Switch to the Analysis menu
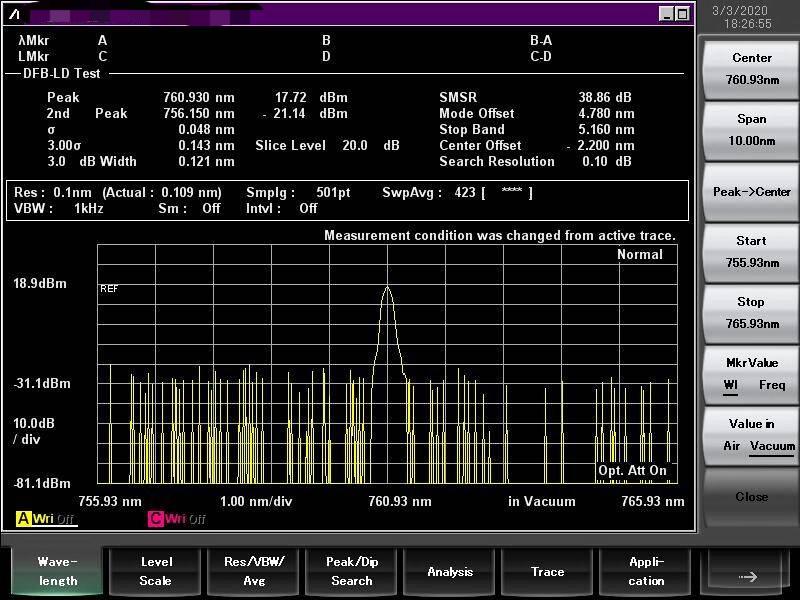The height and width of the screenshot is (600, 800). (x=450, y=571)
